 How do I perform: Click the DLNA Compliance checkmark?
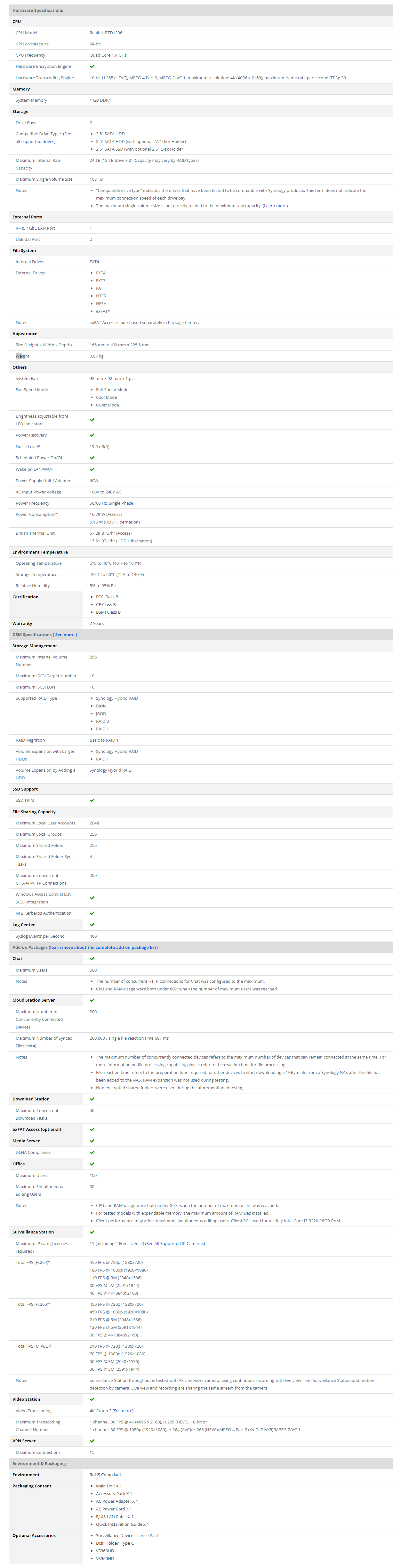coord(92,1152)
